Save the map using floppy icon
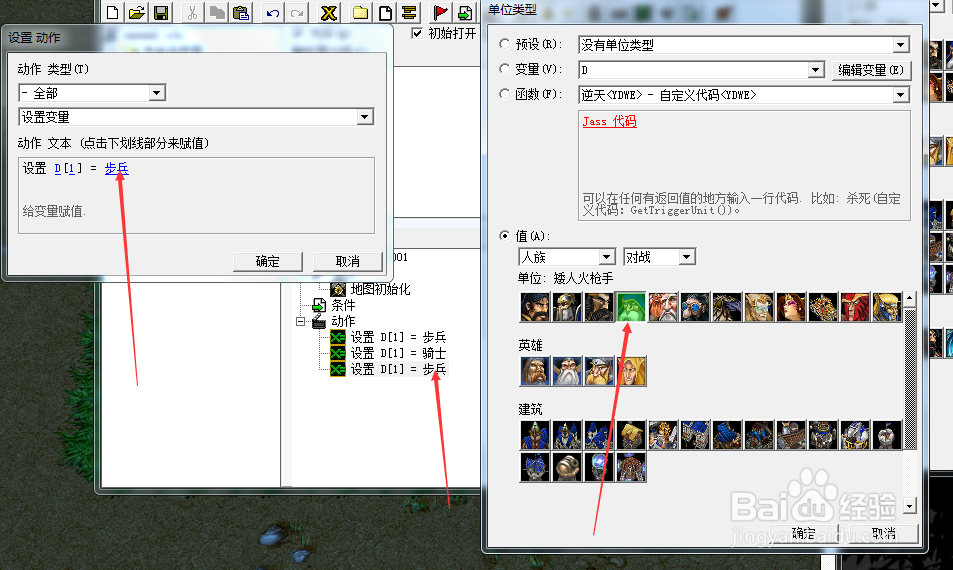 (161, 12)
